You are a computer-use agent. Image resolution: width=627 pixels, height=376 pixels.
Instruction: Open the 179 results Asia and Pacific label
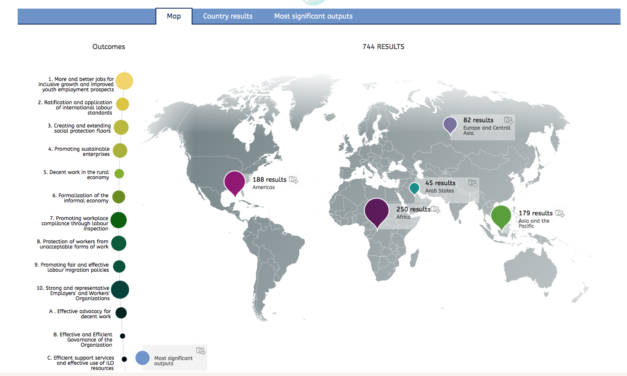coord(535,219)
